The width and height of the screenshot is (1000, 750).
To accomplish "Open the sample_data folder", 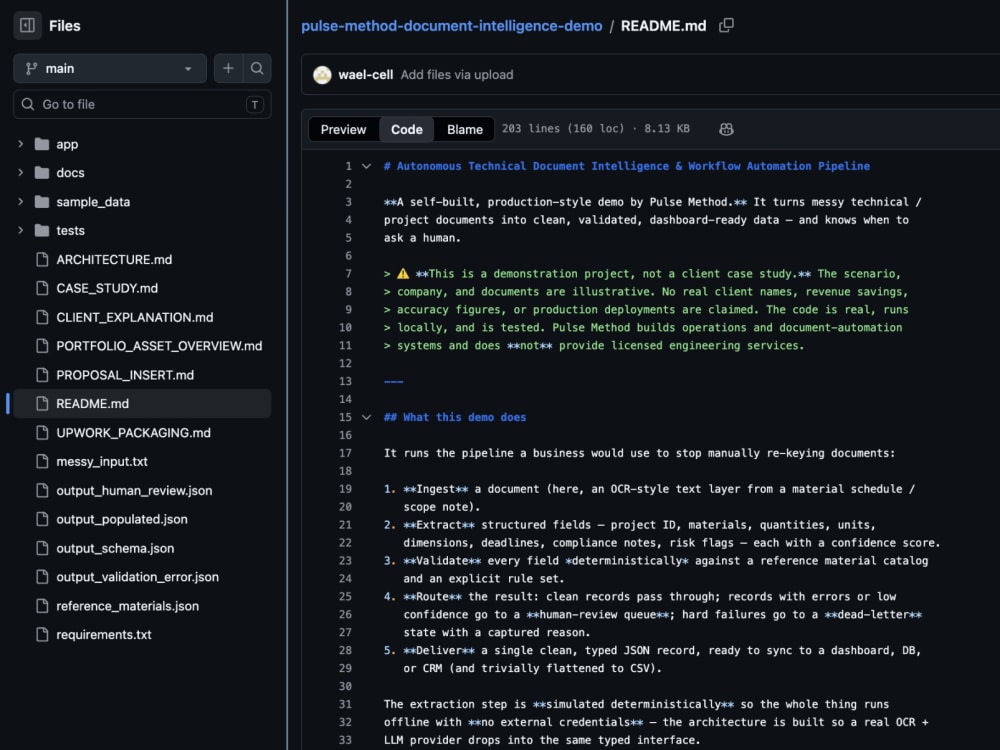I will 93,202.
